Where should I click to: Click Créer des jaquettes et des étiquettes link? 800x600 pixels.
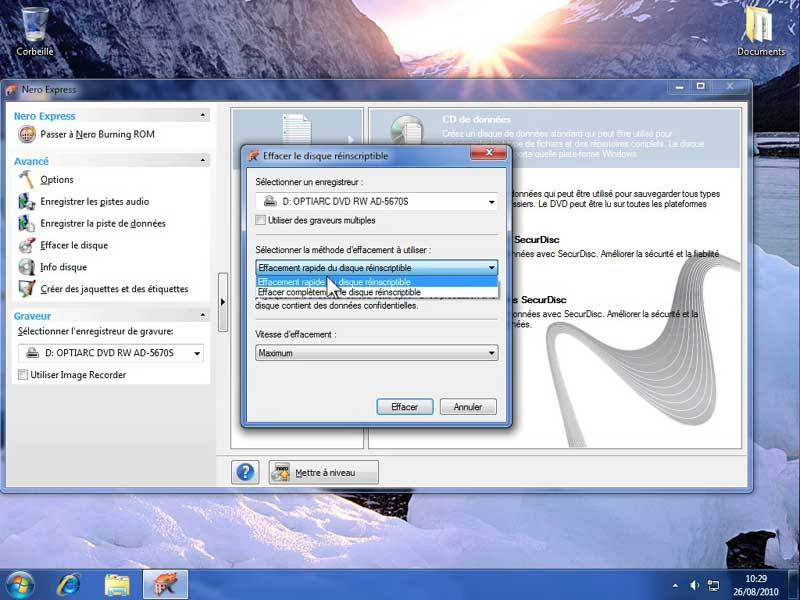(x=114, y=289)
